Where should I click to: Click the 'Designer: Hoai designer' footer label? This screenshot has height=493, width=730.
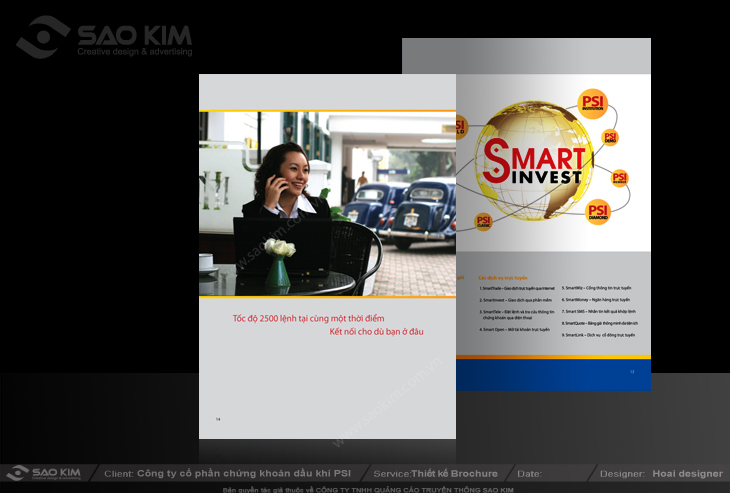660,473
